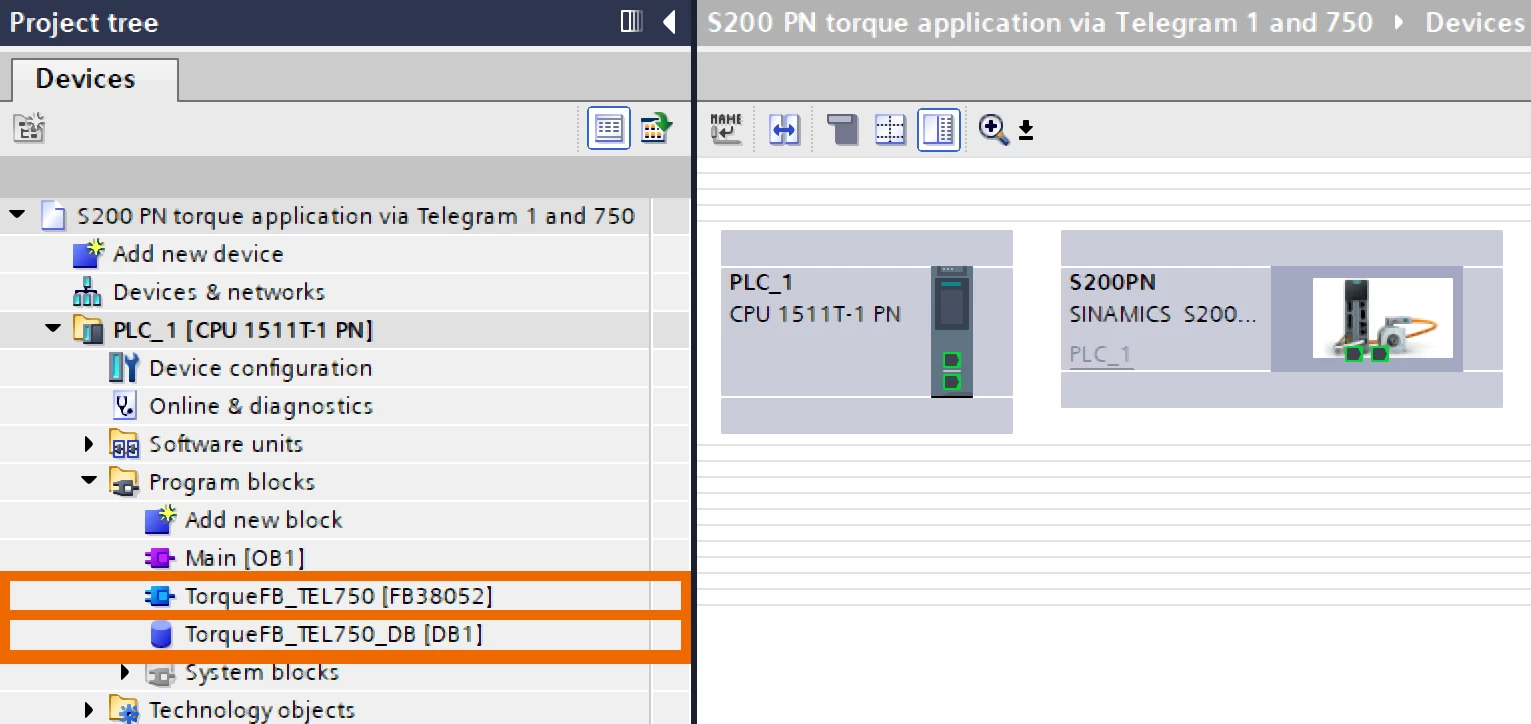The image size is (1531, 724).
Task: Click the dotted grid toolbar icon in the device view
Action: [890, 129]
